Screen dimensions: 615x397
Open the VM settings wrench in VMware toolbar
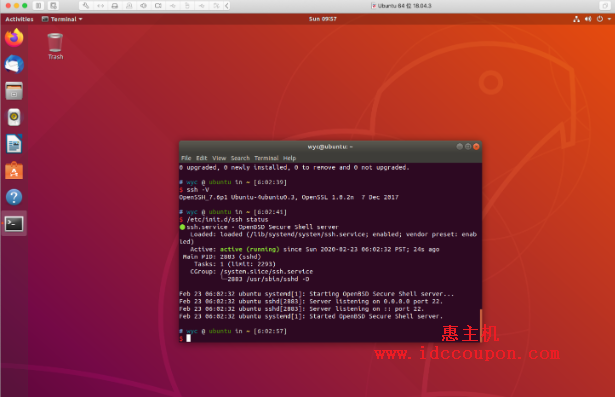[86, 5]
